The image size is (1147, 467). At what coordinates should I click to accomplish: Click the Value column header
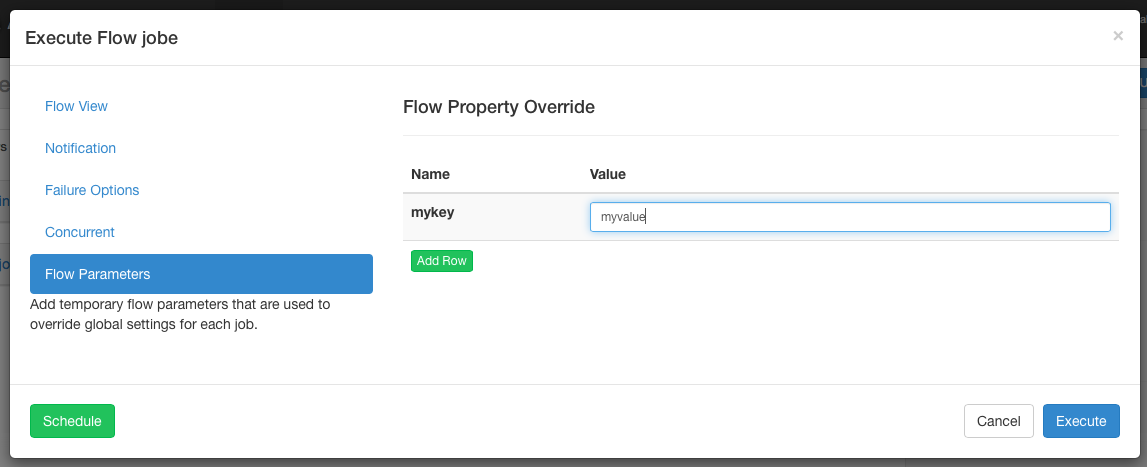point(607,174)
